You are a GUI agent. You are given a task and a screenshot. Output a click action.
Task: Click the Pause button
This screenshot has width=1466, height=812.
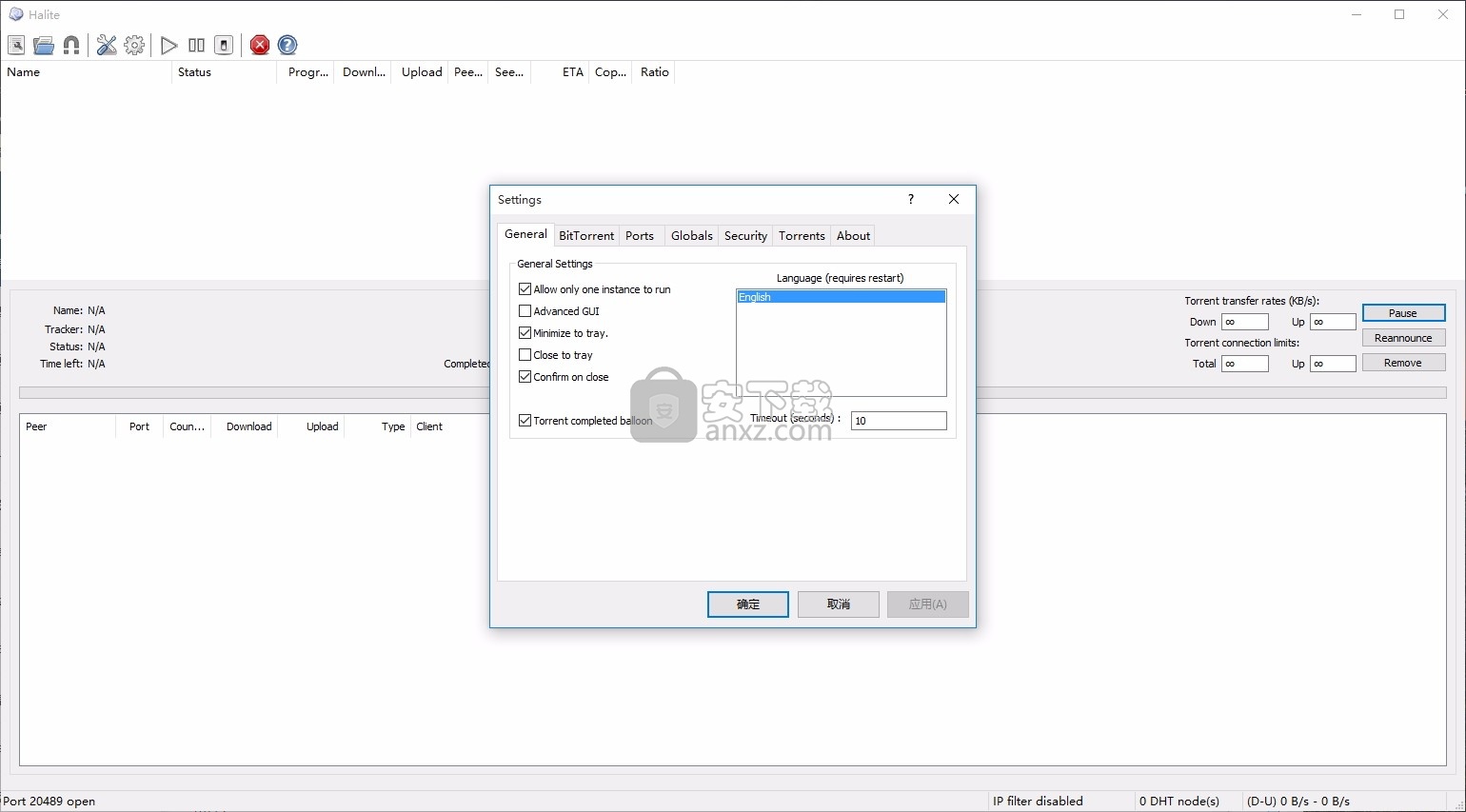pyautogui.click(x=1403, y=313)
